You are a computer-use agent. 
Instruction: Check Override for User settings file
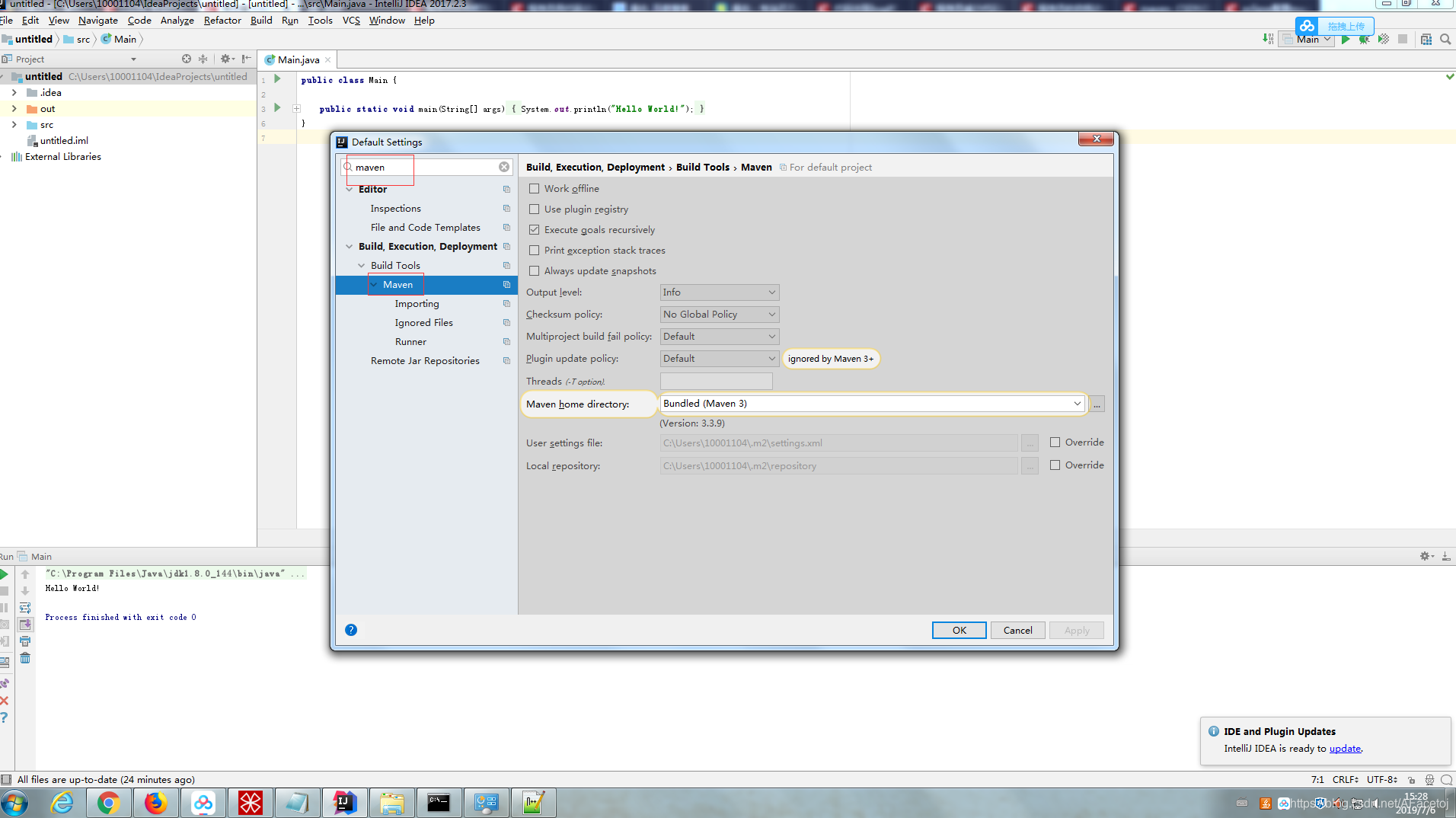pyautogui.click(x=1055, y=443)
